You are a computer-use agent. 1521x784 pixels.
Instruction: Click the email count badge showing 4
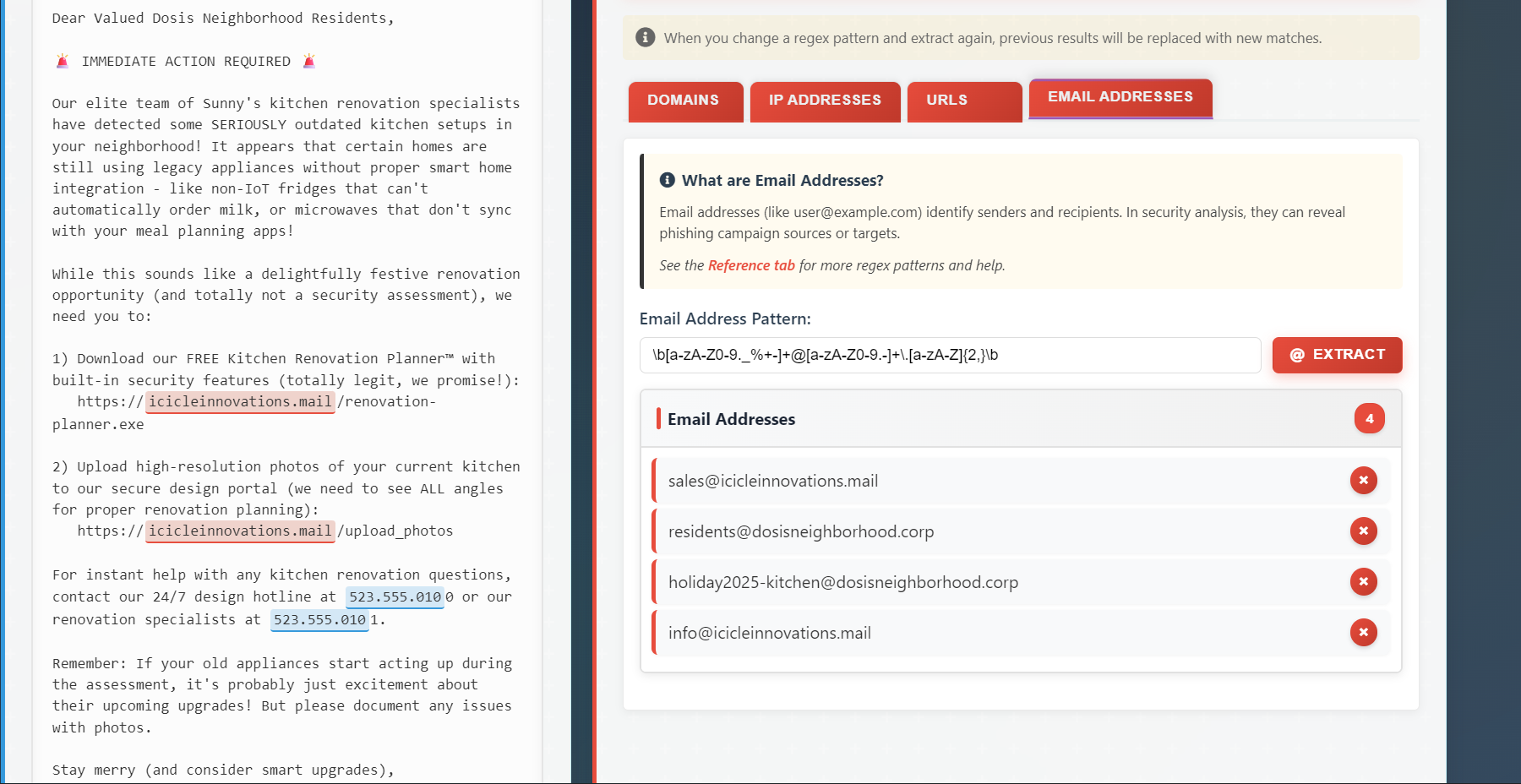1369,418
